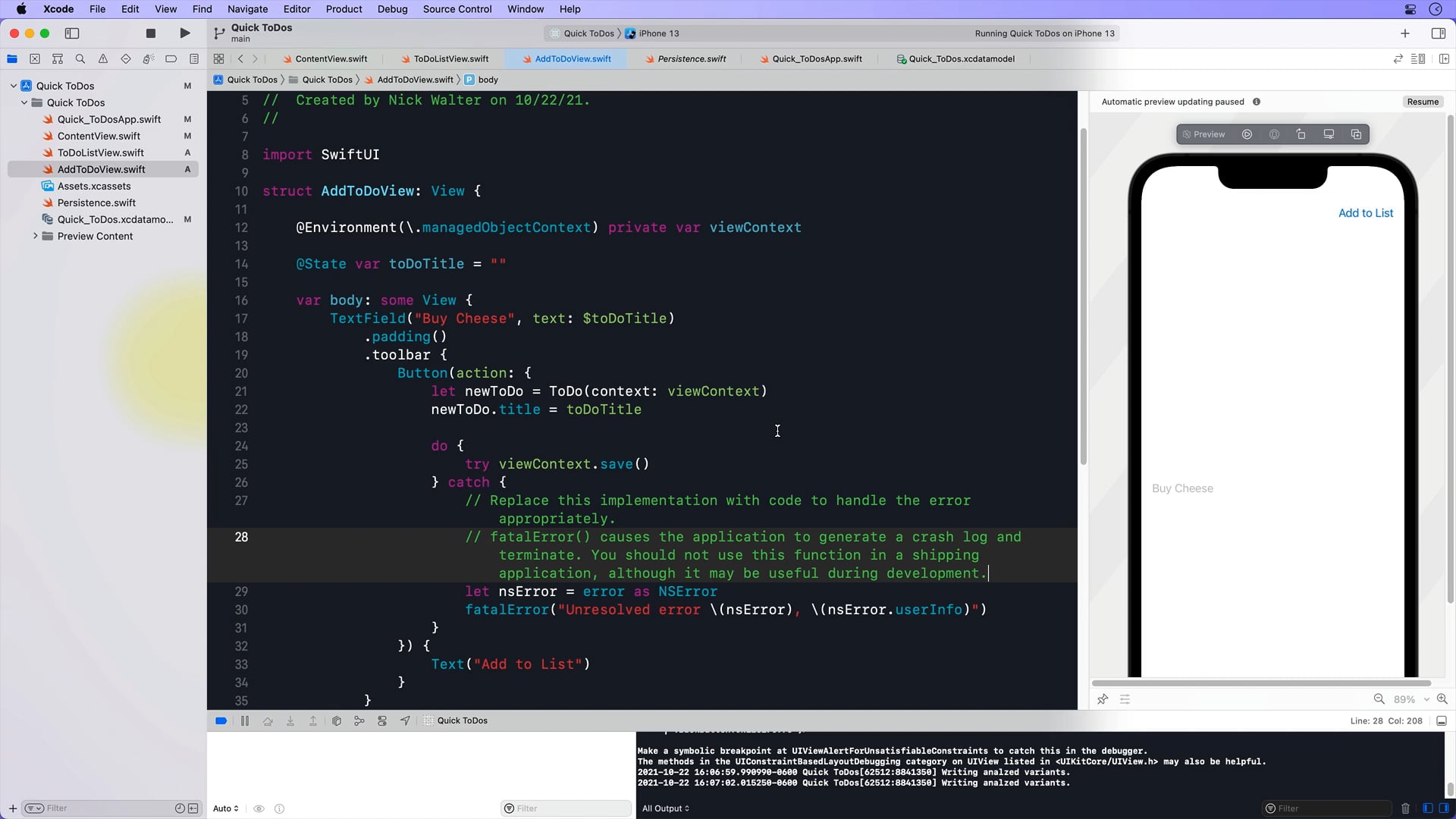
Task: Open the Auto variables scope dropdown
Action: coord(226,808)
